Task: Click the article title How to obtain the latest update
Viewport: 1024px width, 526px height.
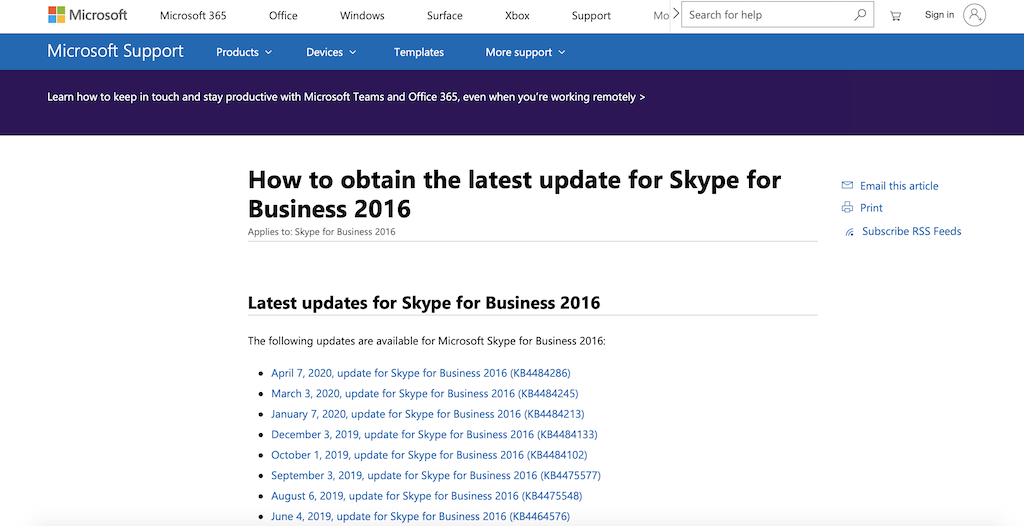Action: point(514,194)
